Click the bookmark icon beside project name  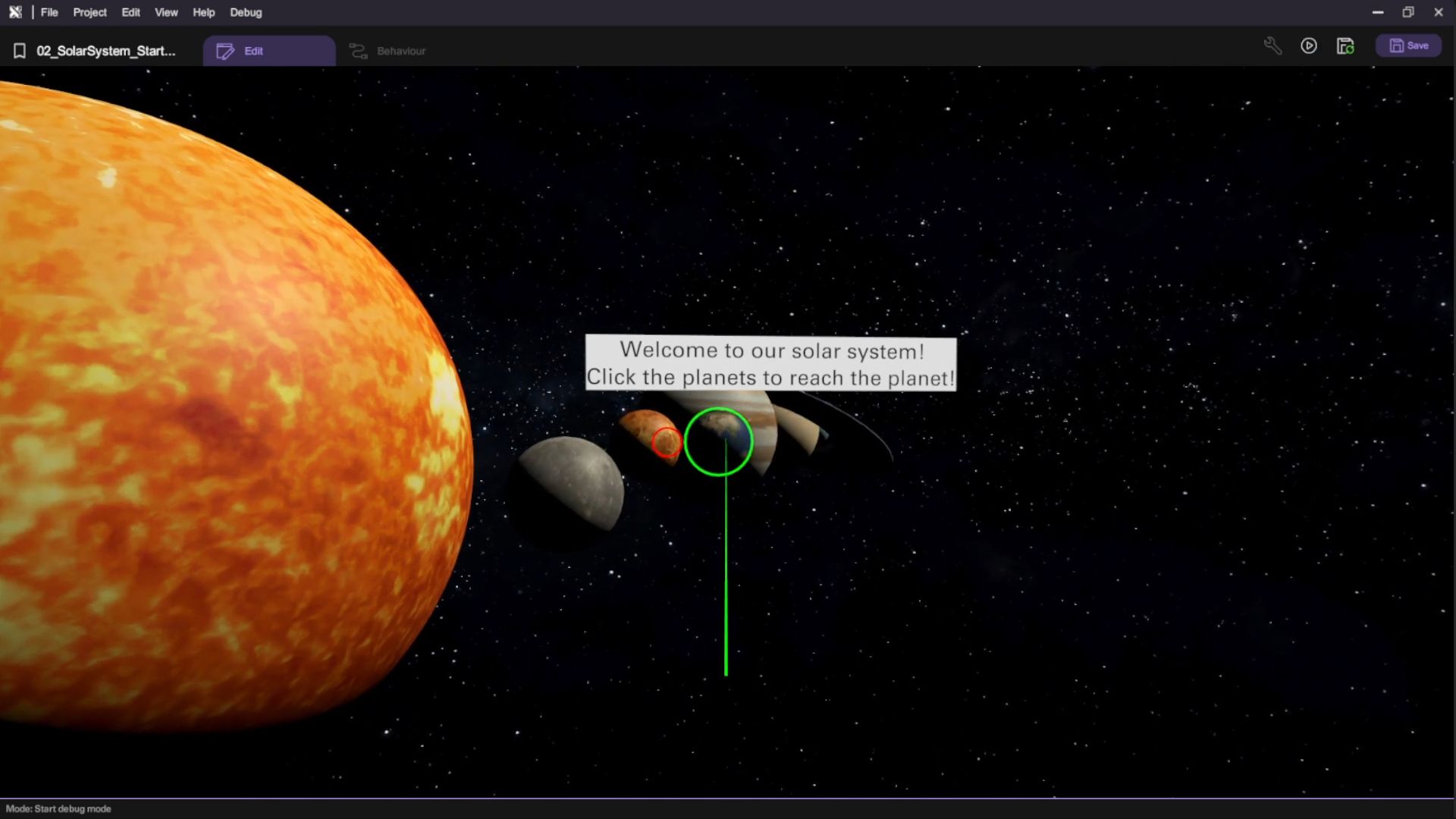coord(20,51)
